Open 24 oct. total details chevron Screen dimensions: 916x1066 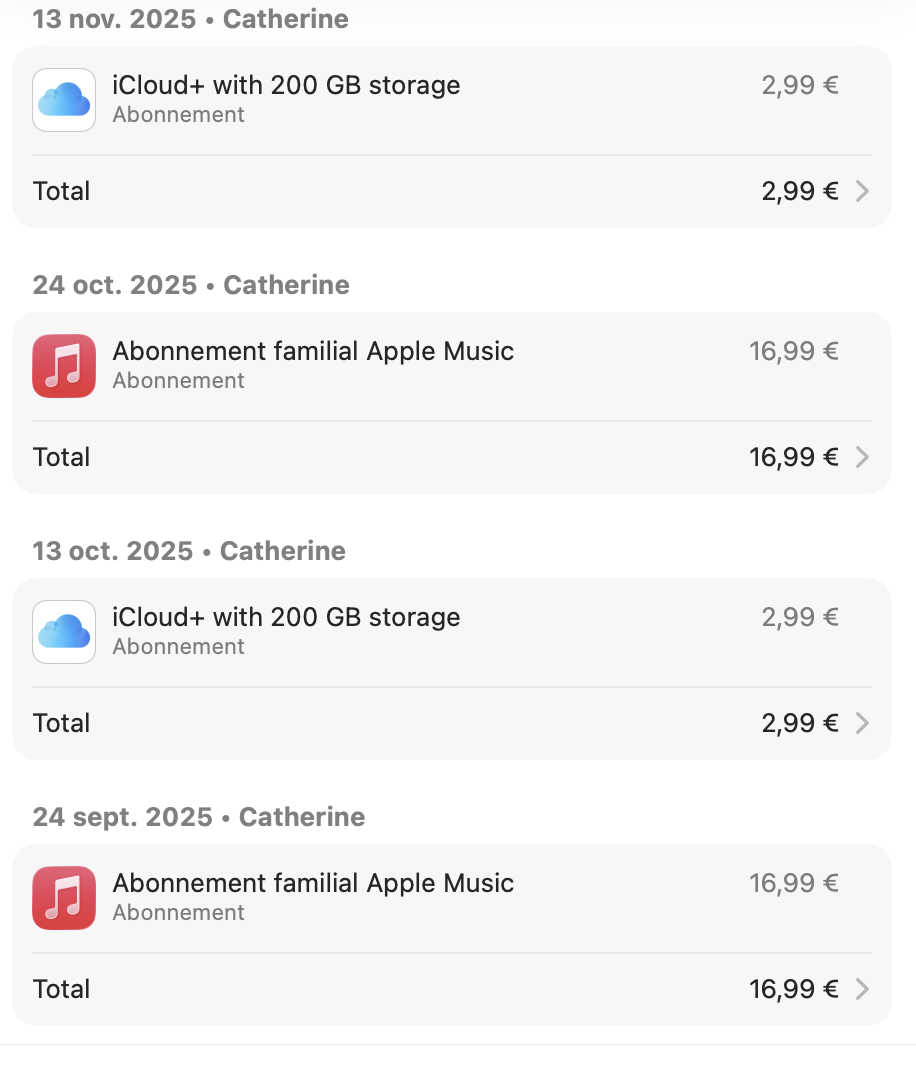[862, 457]
